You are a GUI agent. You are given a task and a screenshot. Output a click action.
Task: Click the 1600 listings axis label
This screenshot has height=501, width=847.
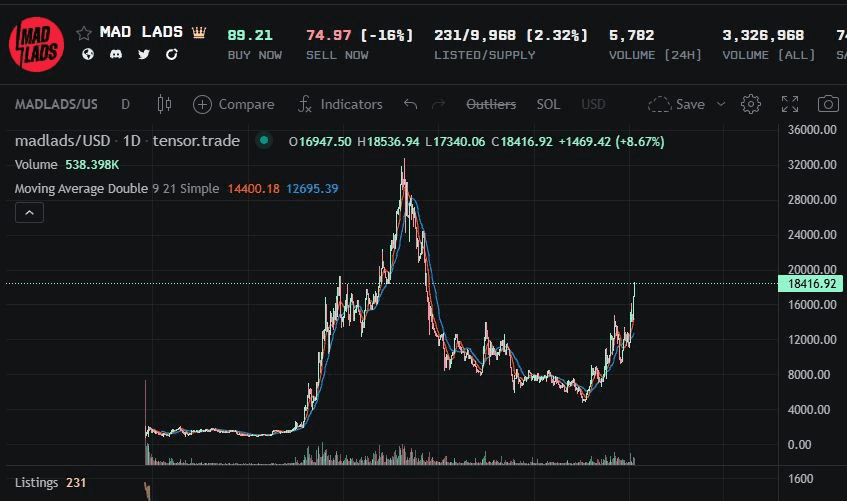click(x=801, y=479)
